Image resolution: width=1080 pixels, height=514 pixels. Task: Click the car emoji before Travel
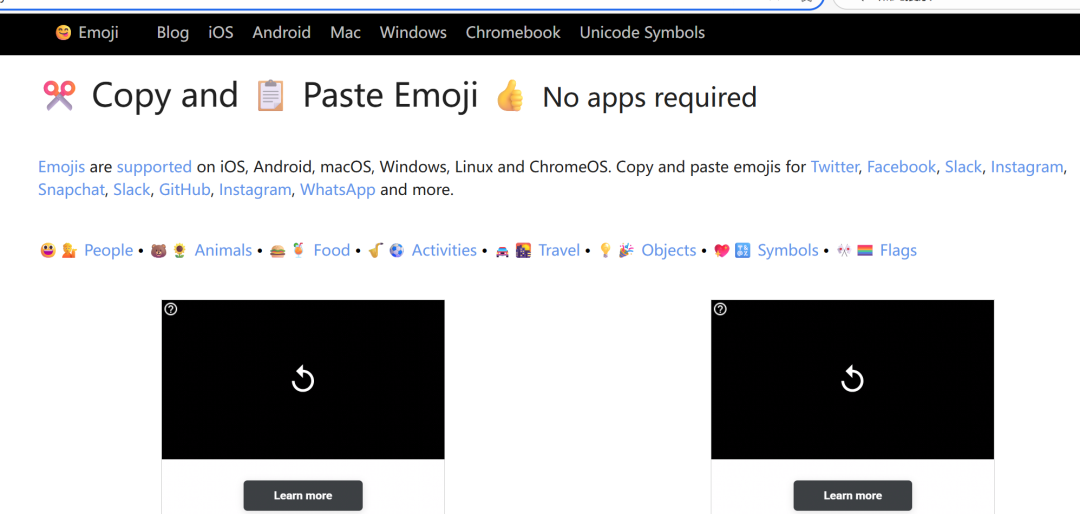[x=502, y=251]
